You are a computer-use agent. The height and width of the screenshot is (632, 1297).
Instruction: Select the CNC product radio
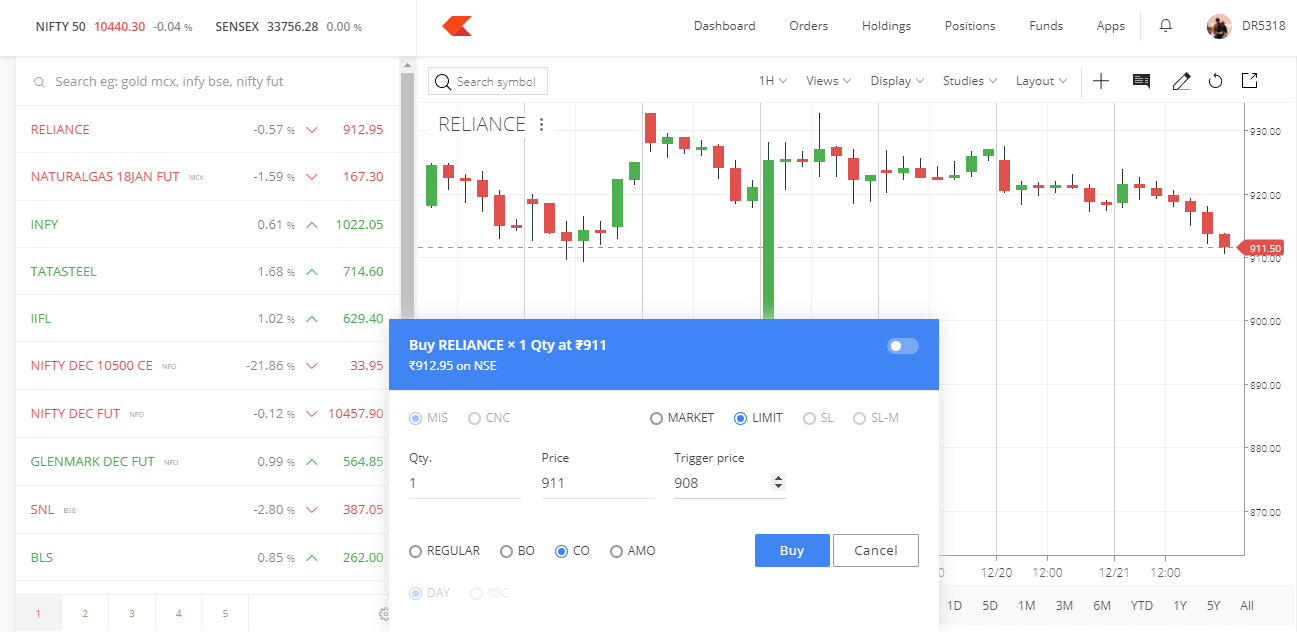pyautogui.click(x=474, y=418)
